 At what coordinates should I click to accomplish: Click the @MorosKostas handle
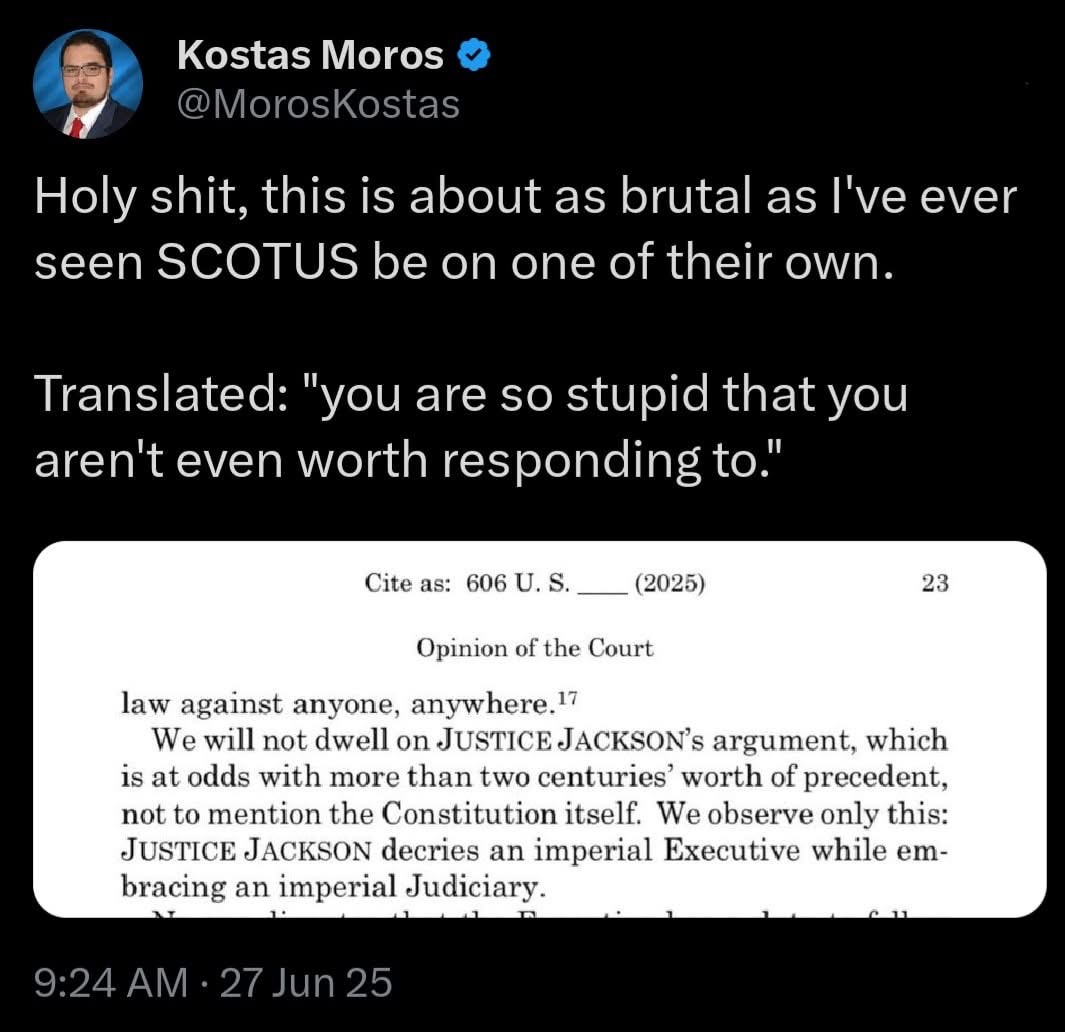click(x=318, y=104)
